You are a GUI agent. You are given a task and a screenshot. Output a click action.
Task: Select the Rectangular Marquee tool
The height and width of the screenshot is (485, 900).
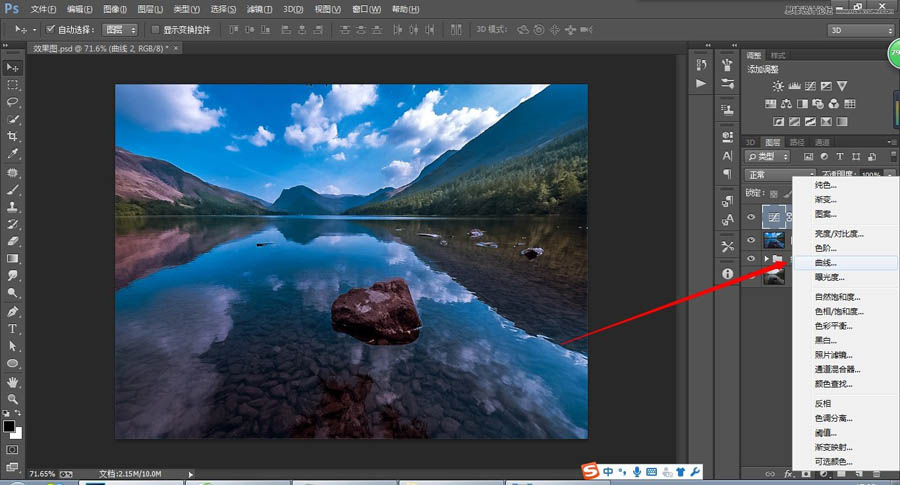click(x=12, y=85)
